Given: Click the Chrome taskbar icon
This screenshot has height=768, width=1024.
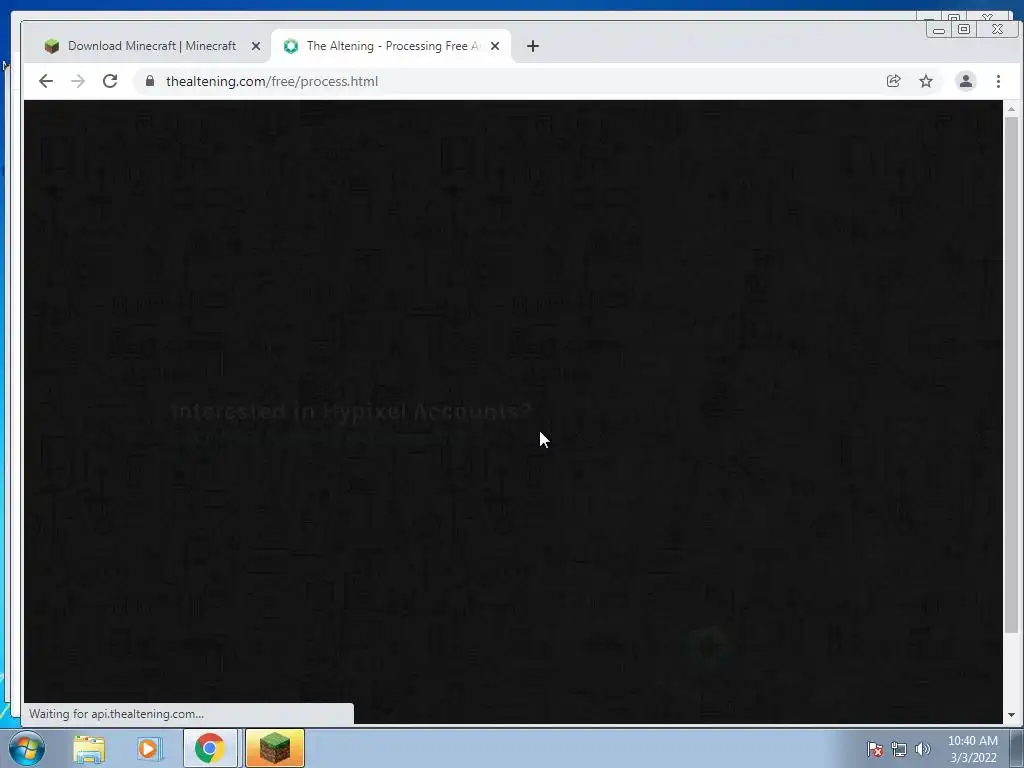Looking at the screenshot, I should click(x=210, y=748).
